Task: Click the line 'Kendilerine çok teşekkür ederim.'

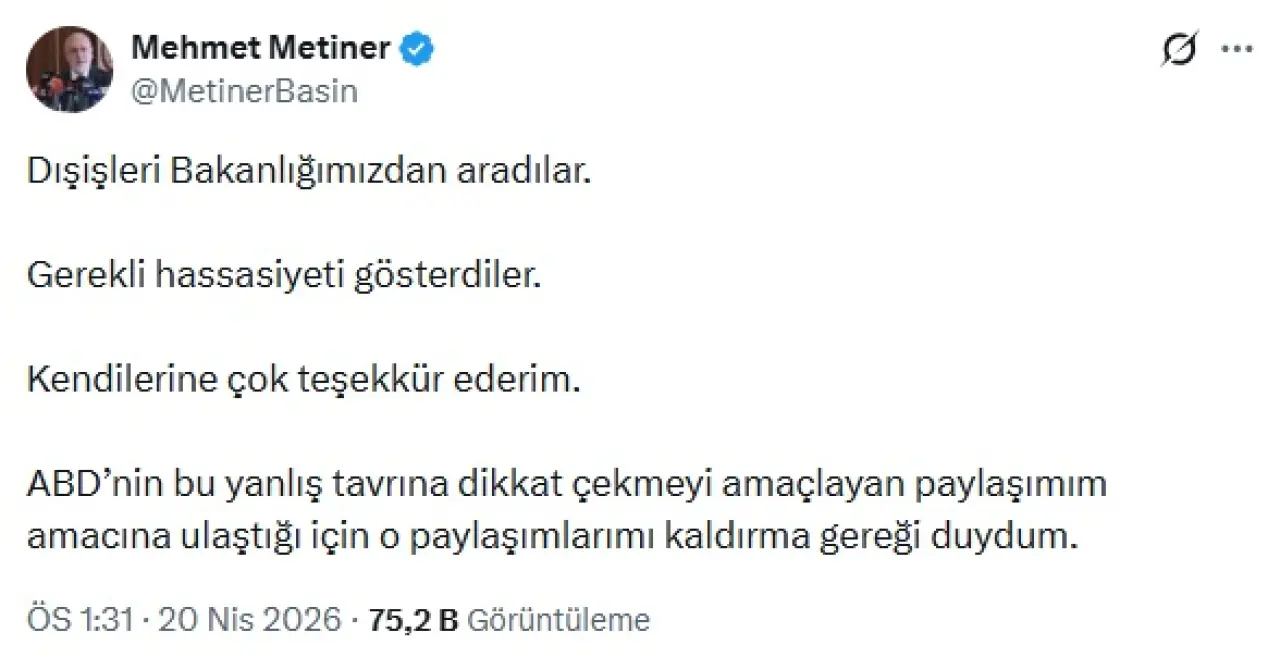Action: (303, 380)
